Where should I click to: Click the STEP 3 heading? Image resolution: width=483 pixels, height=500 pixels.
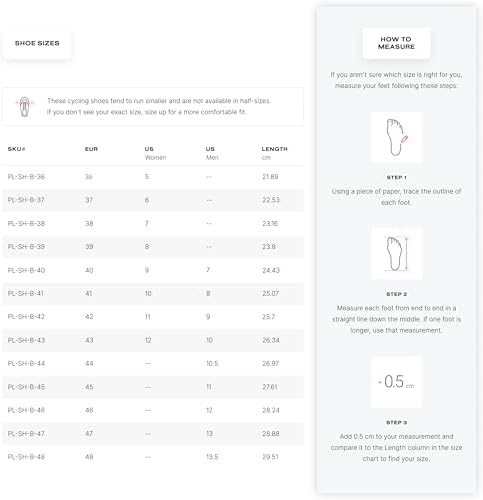396,422
